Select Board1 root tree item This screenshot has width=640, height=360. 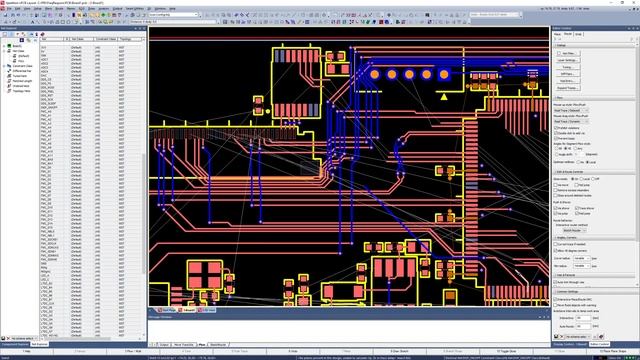click(17, 46)
